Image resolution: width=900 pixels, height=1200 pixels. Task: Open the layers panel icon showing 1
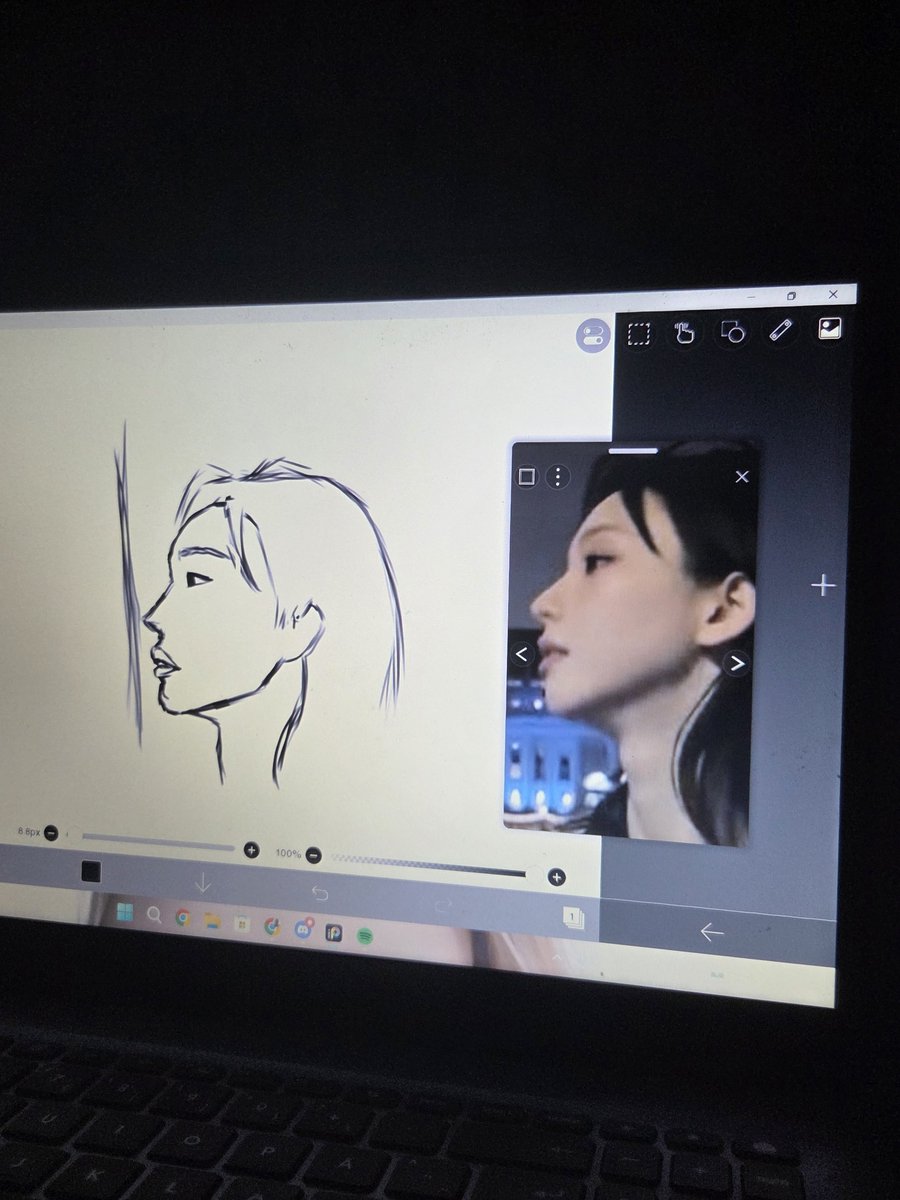[x=573, y=916]
